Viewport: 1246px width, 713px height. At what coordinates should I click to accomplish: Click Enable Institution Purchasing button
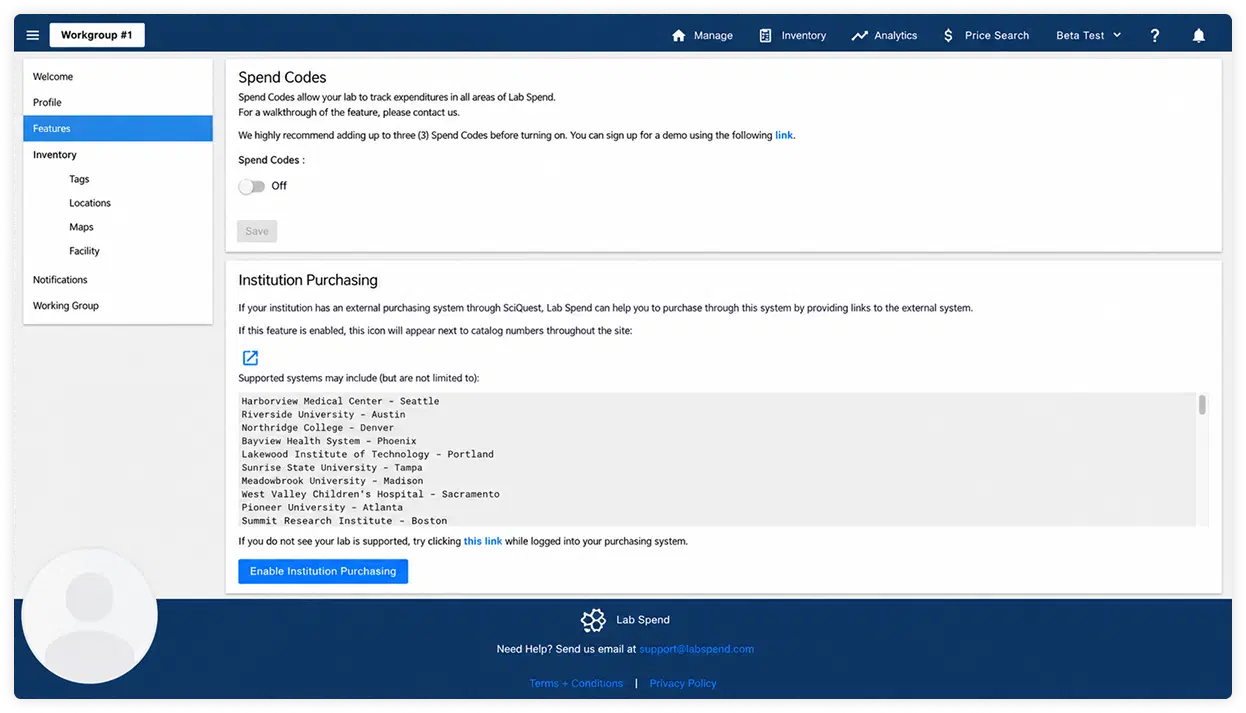pos(323,571)
